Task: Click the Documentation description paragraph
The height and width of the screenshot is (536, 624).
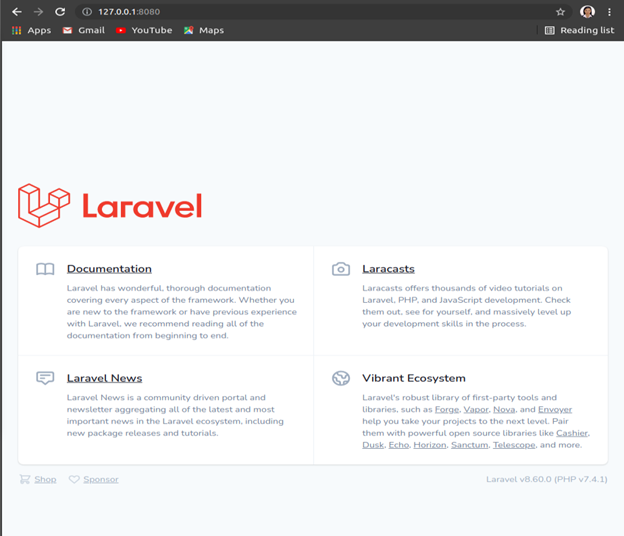Action: (x=182, y=312)
